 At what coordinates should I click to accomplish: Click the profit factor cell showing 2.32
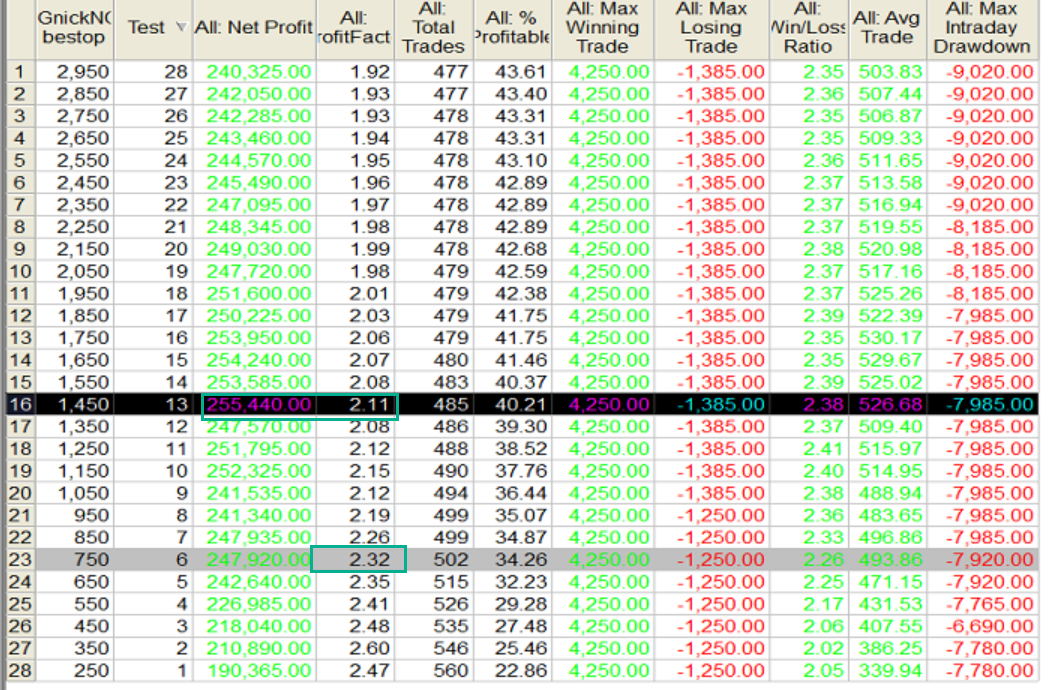(358, 559)
